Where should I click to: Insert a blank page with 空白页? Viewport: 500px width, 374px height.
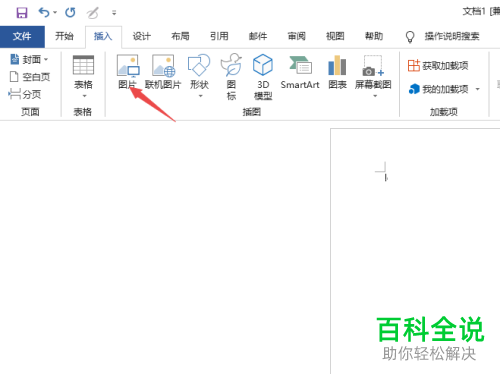(x=30, y=77)
